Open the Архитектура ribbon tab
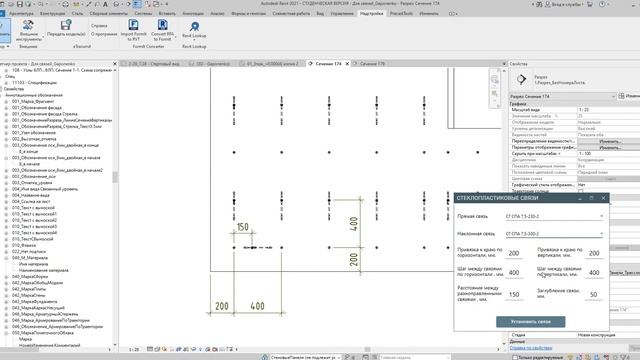 tap(22, 13)
